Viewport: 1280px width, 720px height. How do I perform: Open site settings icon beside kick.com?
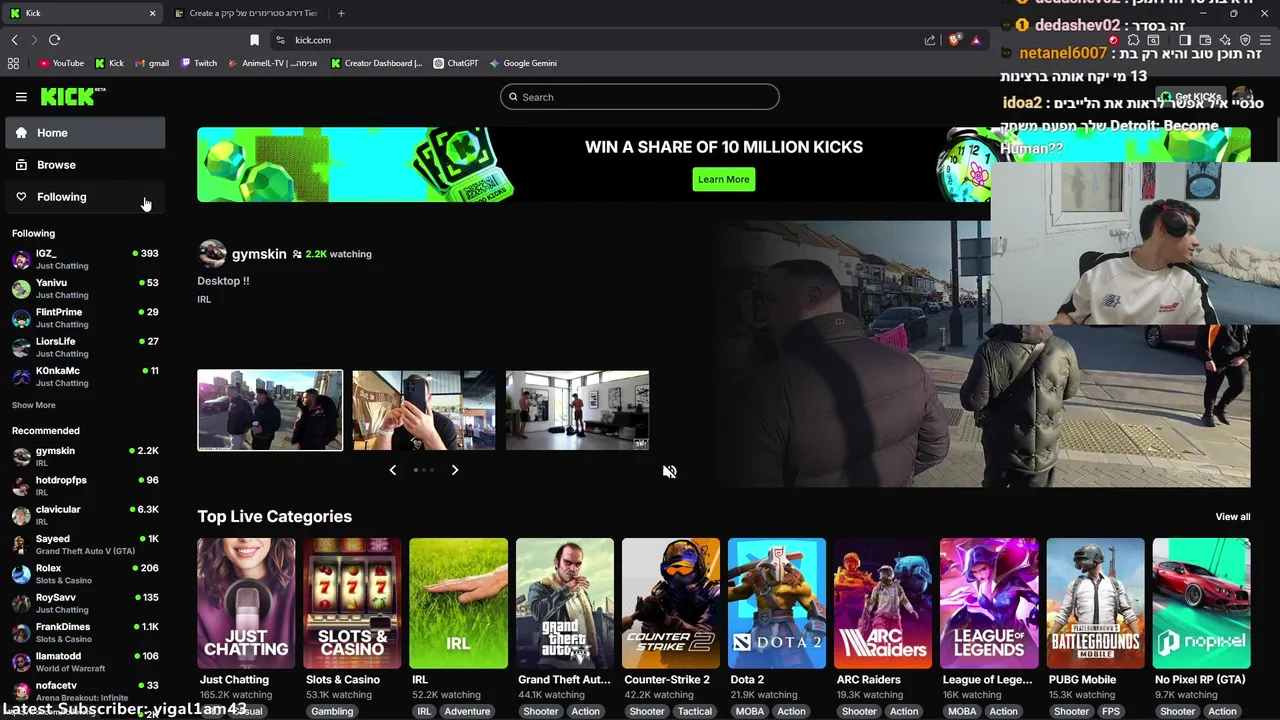coord(280,40)
